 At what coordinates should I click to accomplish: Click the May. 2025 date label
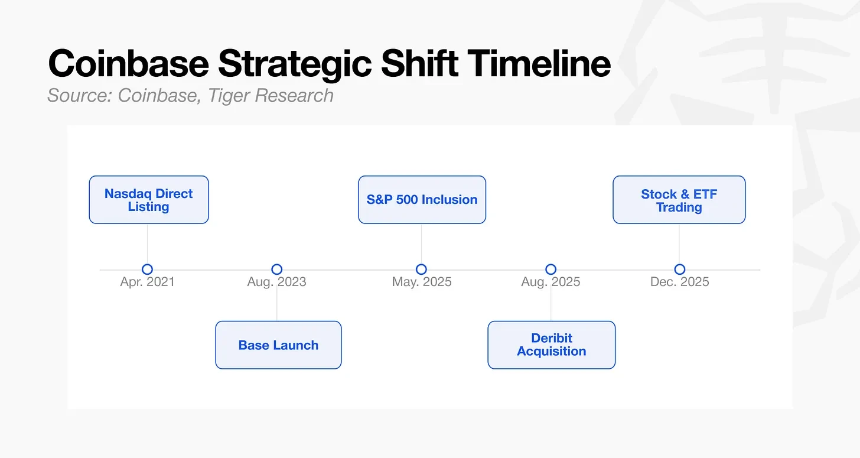tap(421, 282)
